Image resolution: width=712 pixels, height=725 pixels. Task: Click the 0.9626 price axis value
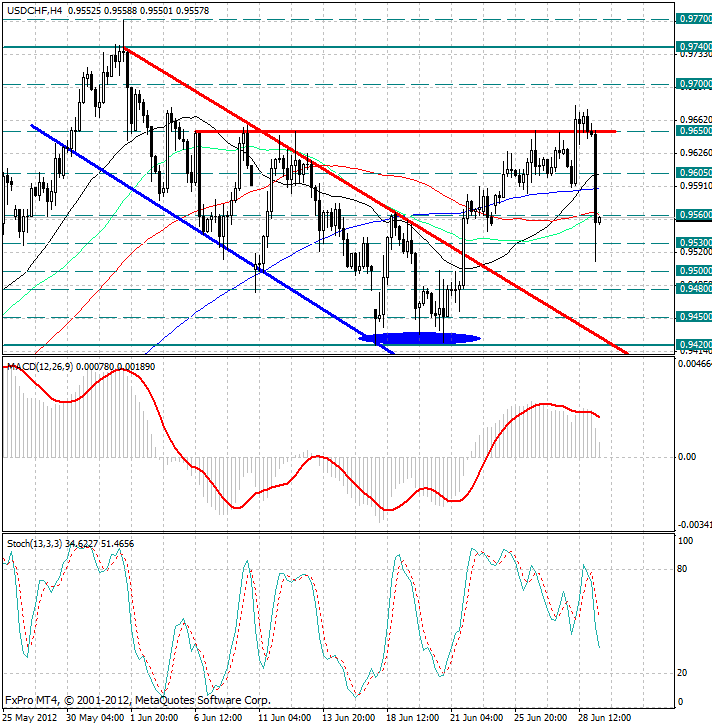[x=696, y=153]
